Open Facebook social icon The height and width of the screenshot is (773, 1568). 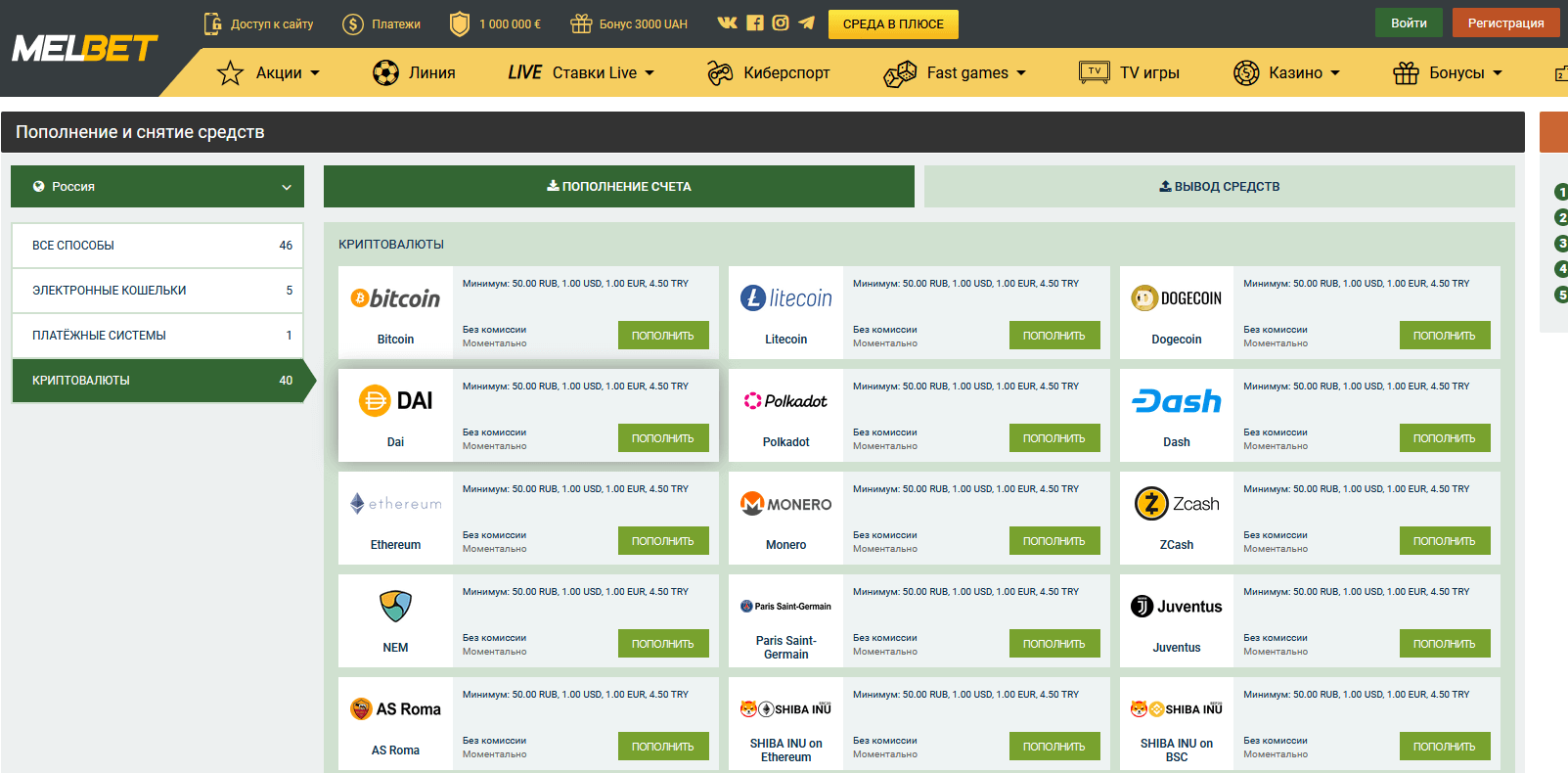[x=754, y=23]
